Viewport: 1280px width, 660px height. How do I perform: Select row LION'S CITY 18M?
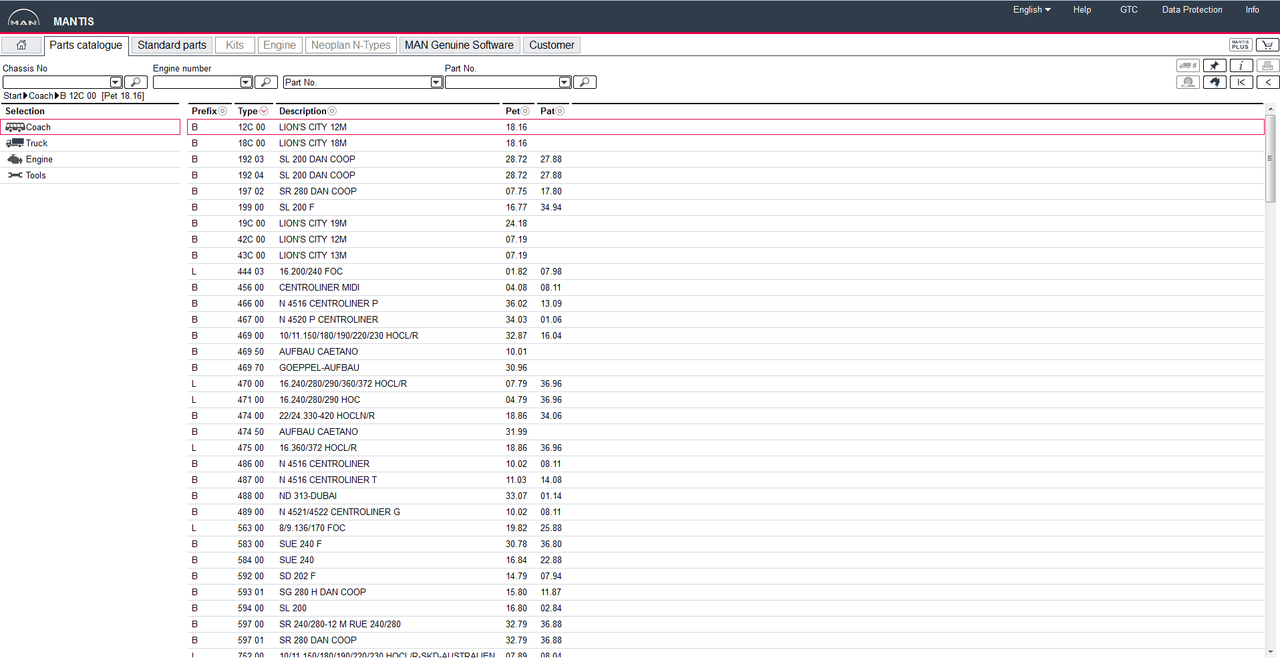click(x=726, y=143)
